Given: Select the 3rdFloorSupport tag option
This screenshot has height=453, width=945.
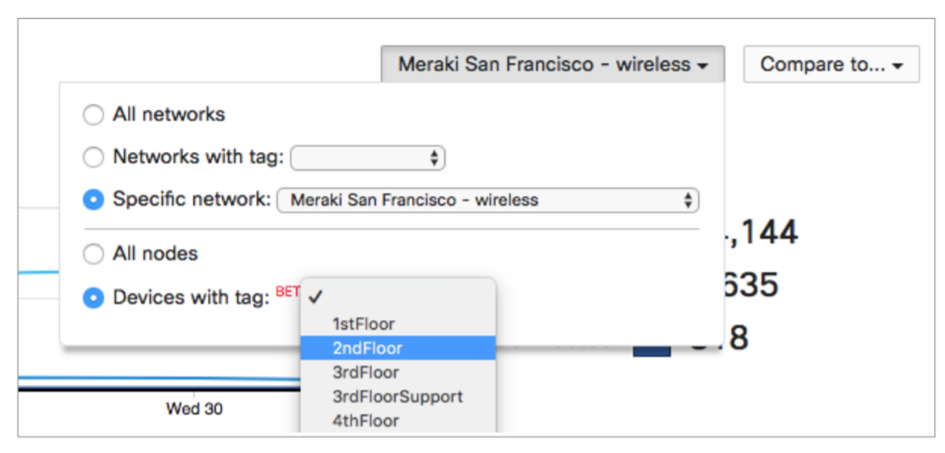Looking at the screenshot, I should [x=397, y=396].
